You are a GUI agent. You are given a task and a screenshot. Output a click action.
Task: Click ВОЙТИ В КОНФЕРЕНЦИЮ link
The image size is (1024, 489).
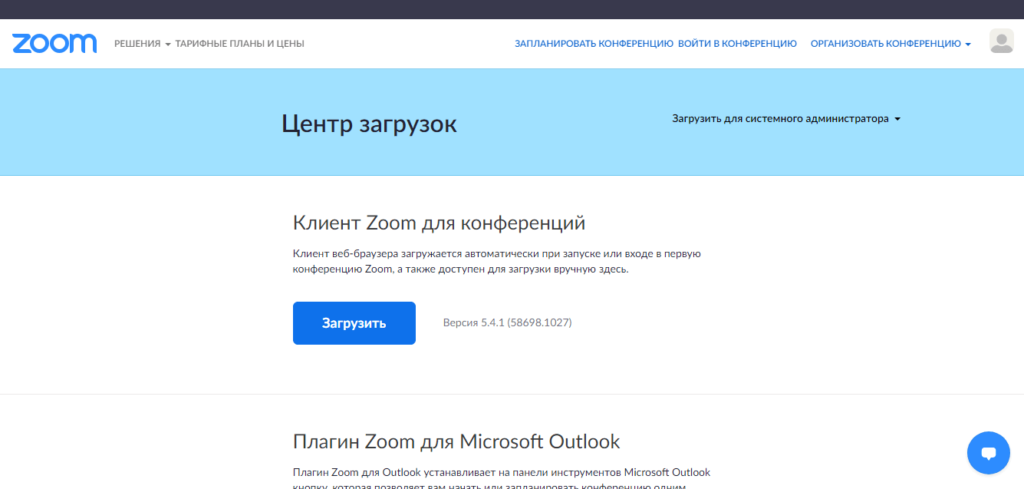[x=737, y=44]
